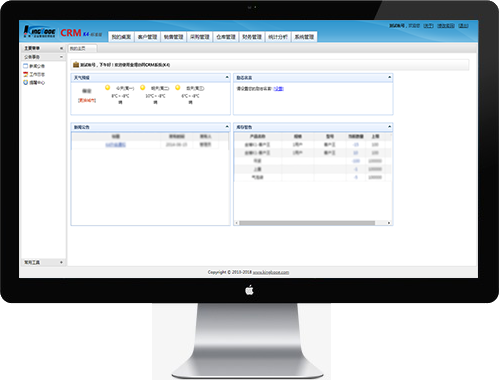Image resolution: width=499 pixels, height=380 pixels.
Task: Open 提醒中心 clock icon in sidebar
Action: [25, 82]
